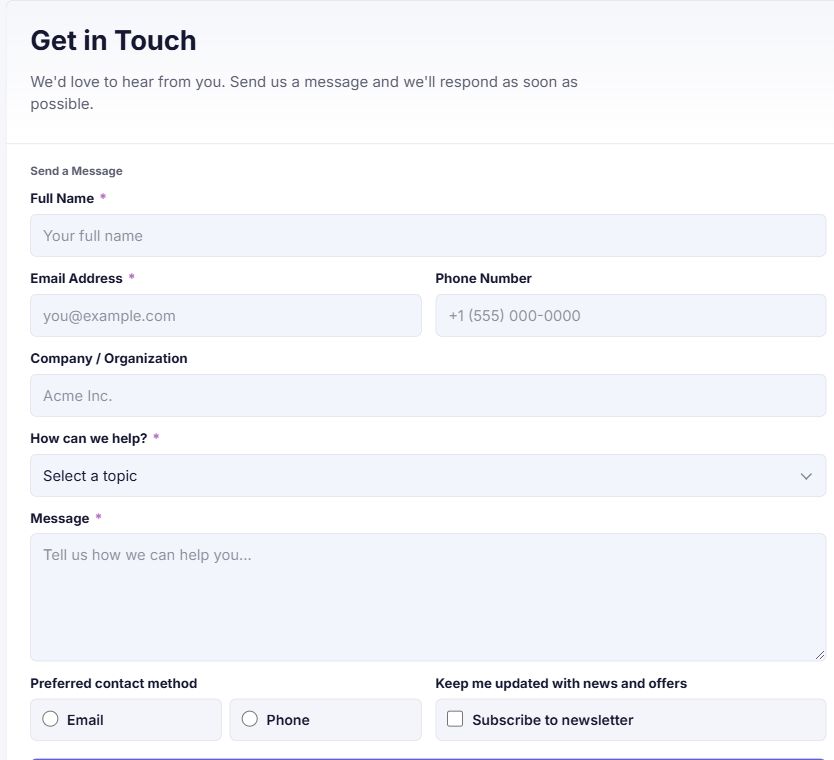Click the message box resize handle
Image resolution: width=834 pixels, height=760 pixels.
pos(820,655)
